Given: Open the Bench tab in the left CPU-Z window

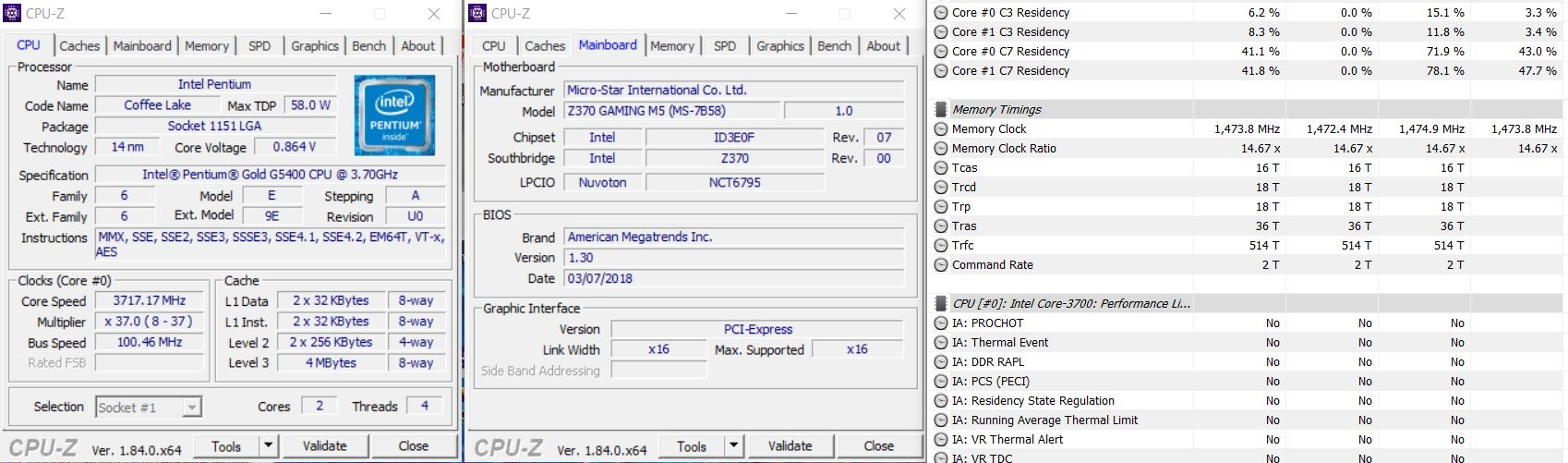Looking at the screenshot, I should 368,45.
